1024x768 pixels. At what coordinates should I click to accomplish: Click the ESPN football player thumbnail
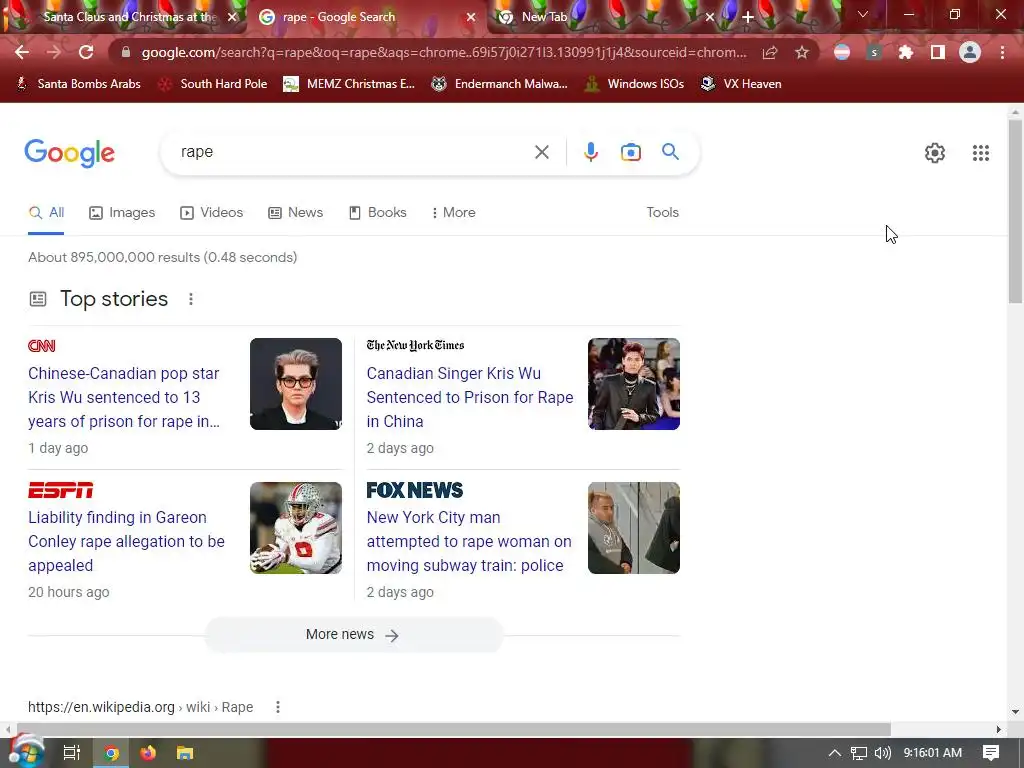pos(296,528)
